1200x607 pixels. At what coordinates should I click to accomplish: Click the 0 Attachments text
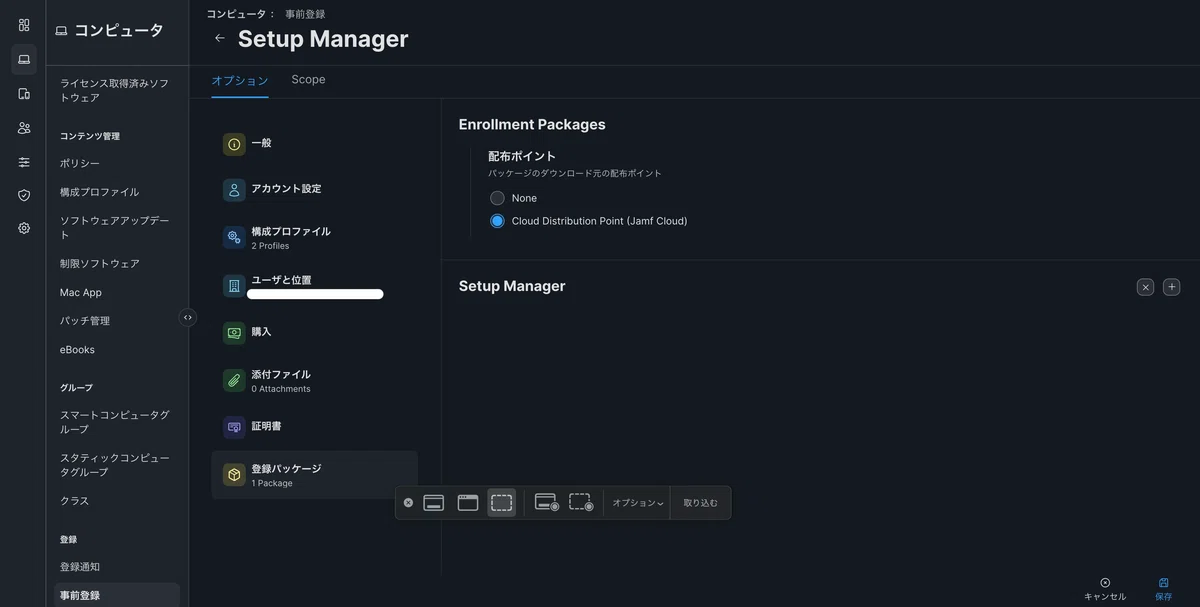(281, 389)
